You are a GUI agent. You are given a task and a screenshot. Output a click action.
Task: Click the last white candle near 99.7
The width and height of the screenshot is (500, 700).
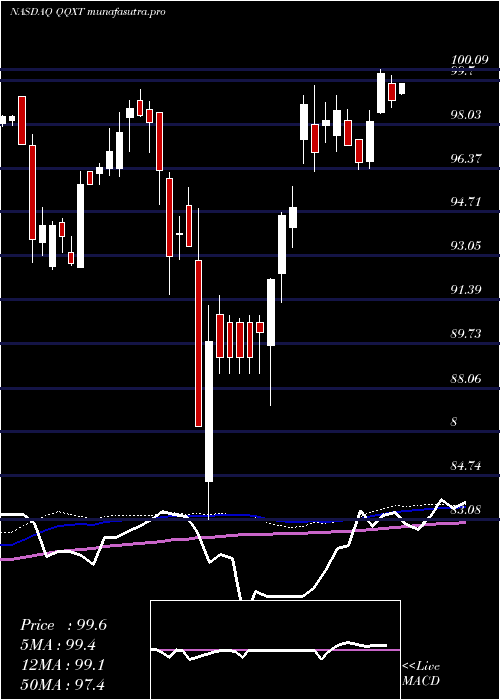tap(402, 88)
